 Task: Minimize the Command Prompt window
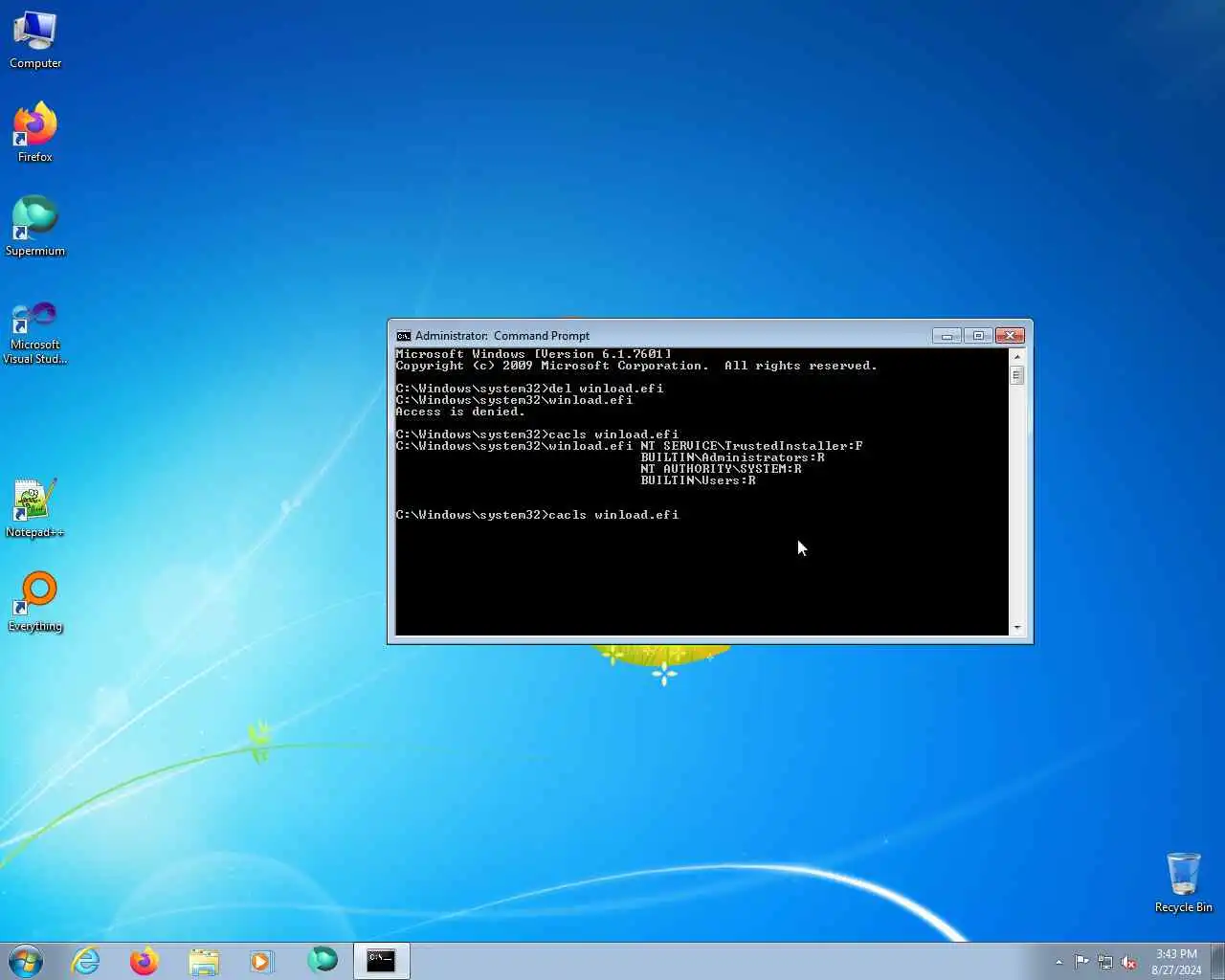[x=947, y=336]
